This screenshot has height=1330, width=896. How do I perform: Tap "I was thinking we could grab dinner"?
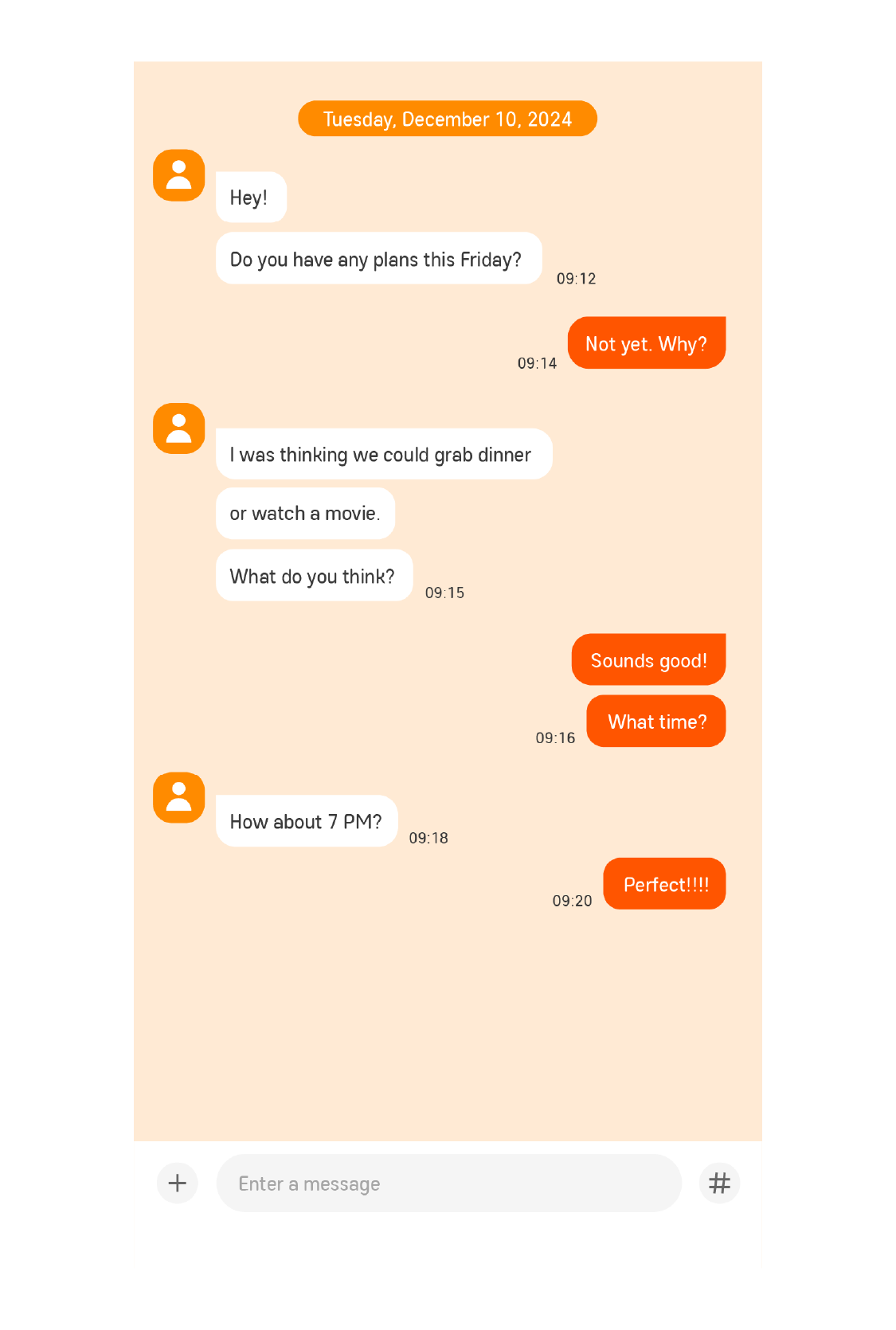384,454
